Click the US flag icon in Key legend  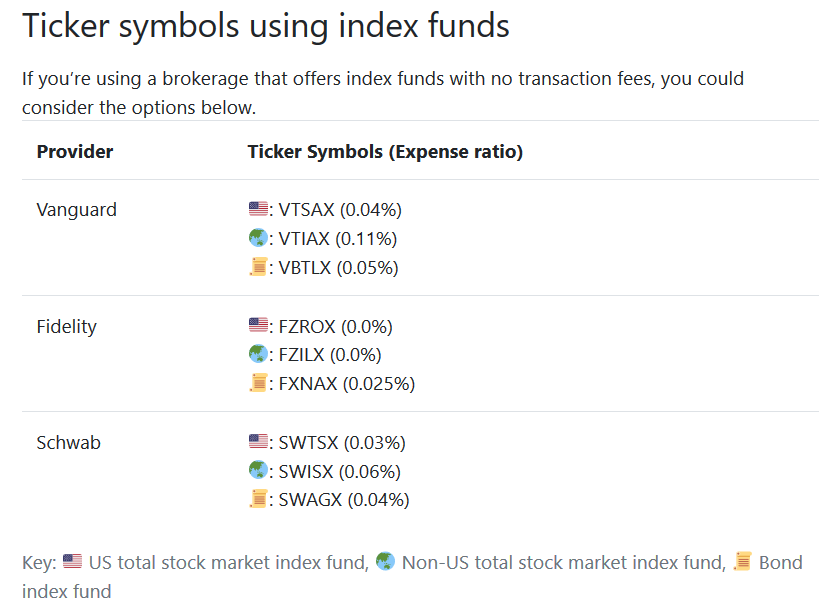[x=72, y=562]
